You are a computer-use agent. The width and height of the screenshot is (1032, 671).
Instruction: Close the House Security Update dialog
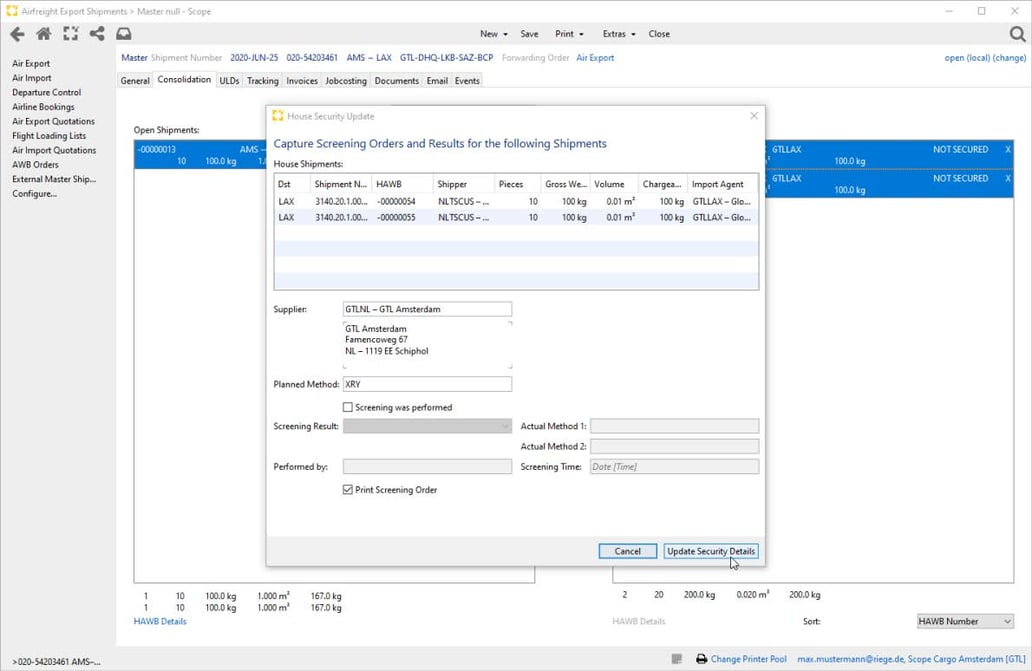click(754, 116)
